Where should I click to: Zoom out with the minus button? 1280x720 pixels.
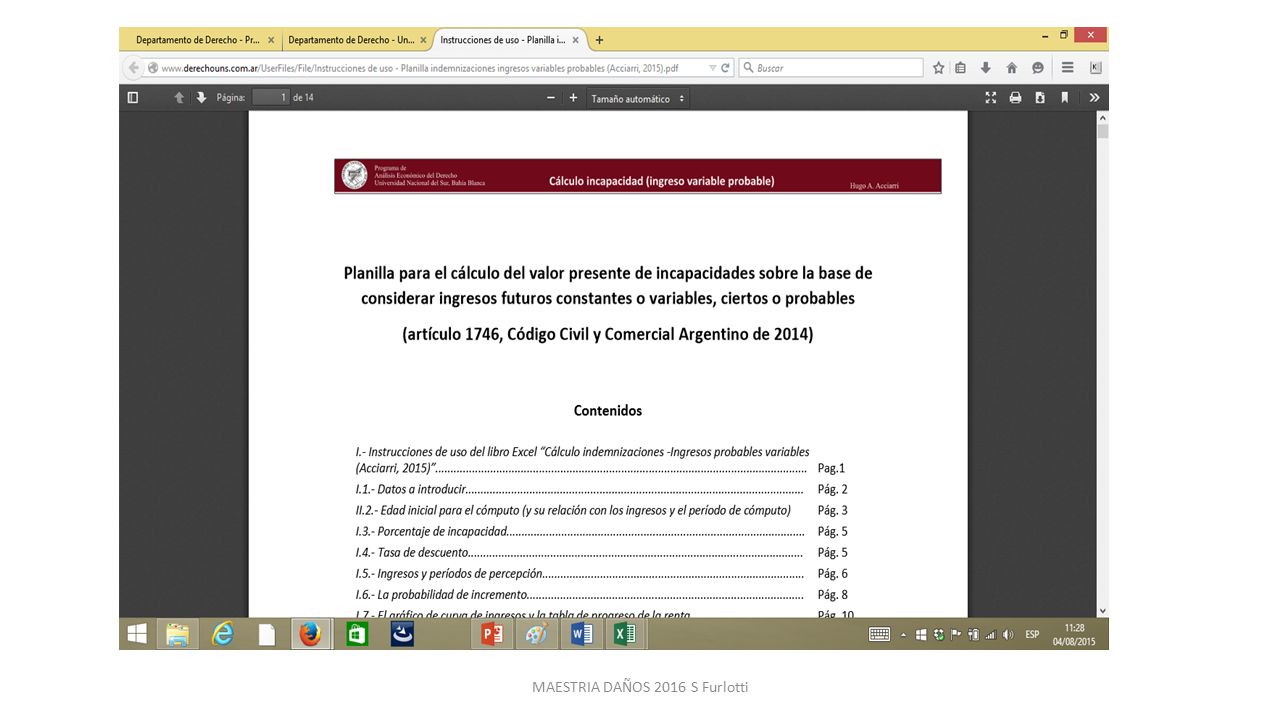pos(550,98)
